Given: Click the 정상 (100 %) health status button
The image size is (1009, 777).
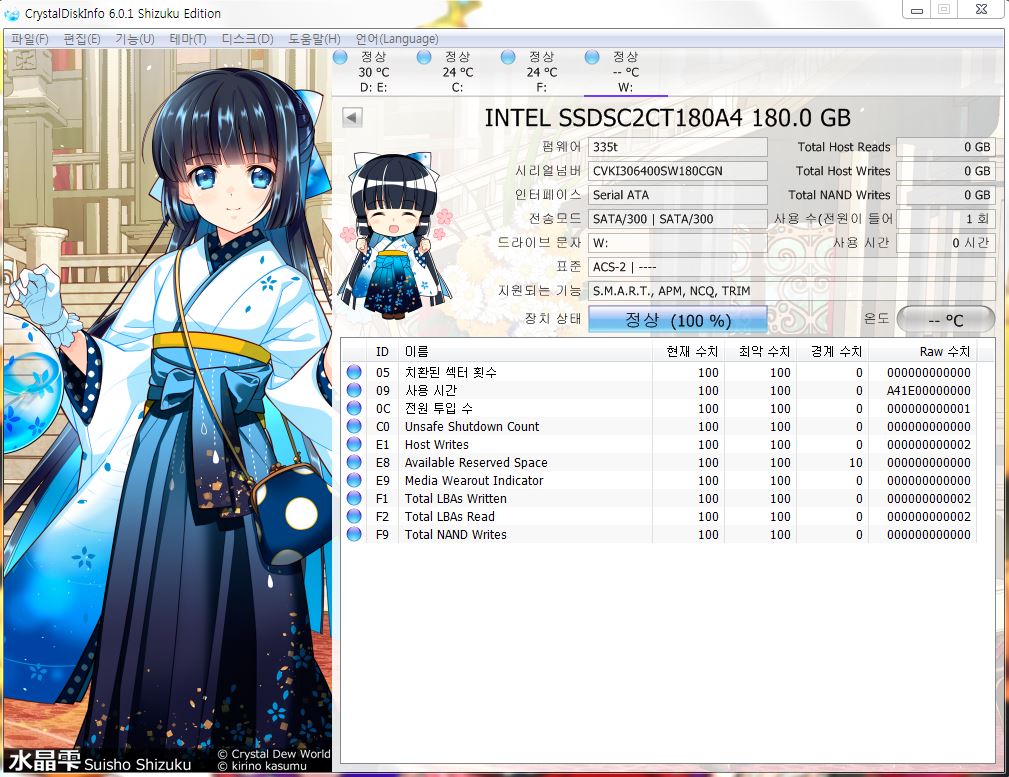Looking at the screenshot, I should [678, 319].
